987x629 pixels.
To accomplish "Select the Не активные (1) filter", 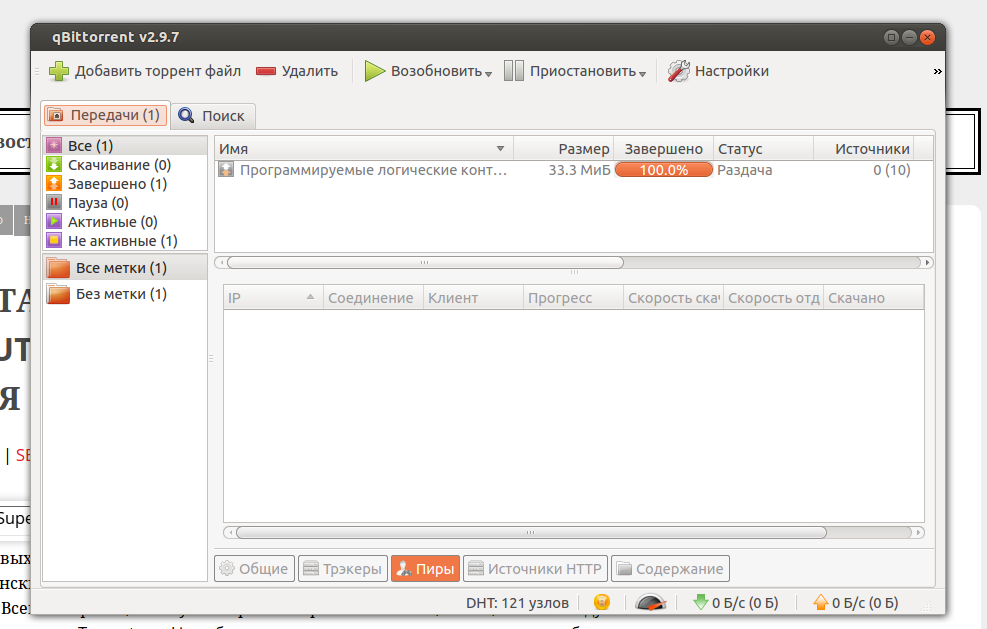I will (125, 241).
